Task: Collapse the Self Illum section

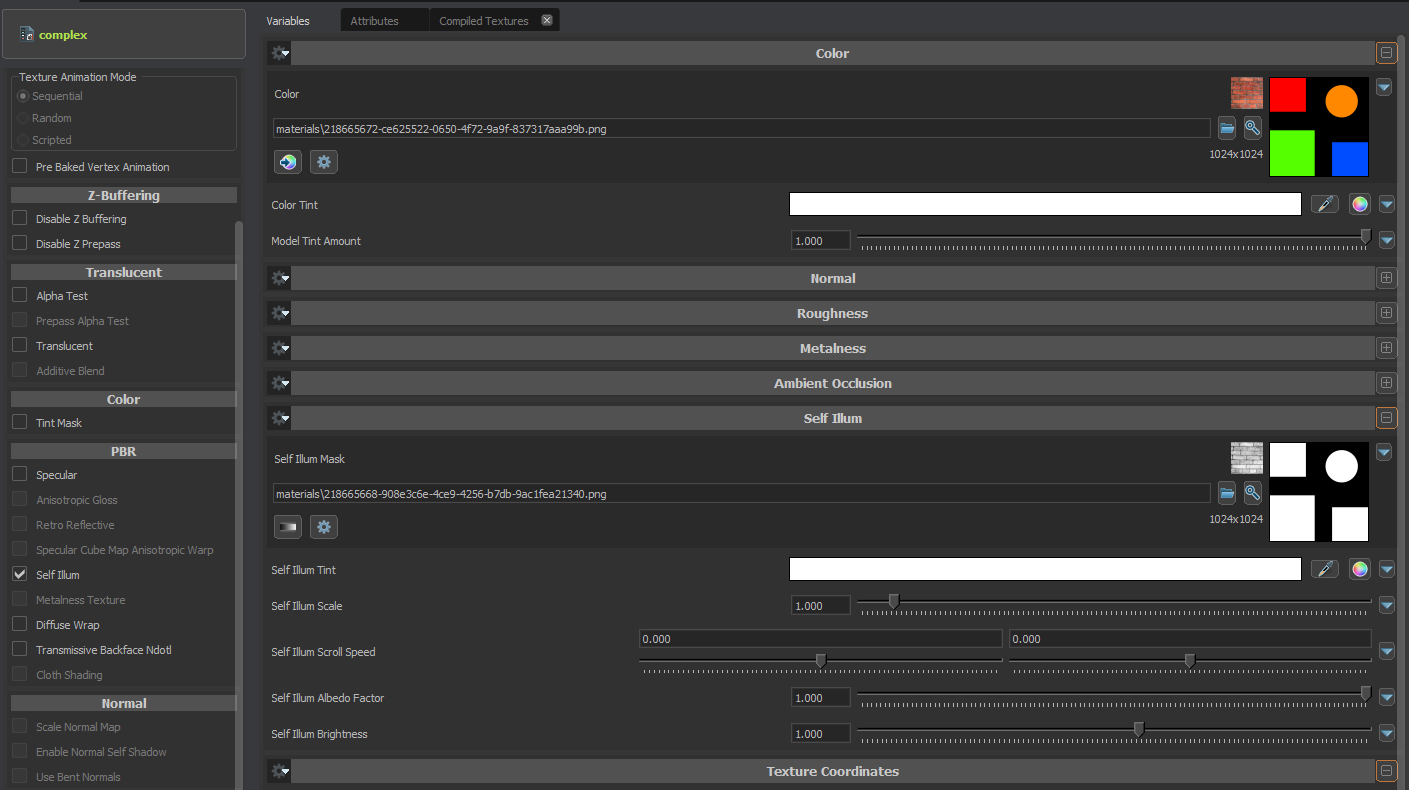Action: 1386,417
